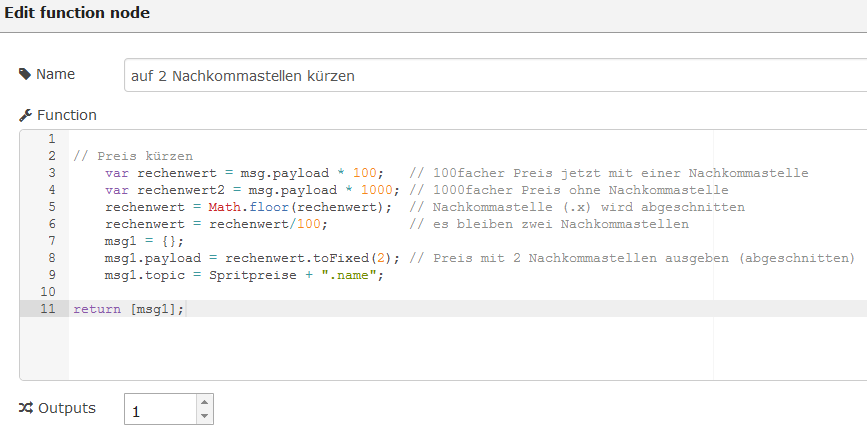Increase Outputs with the up arrow
This screenshot has height=431, width=867.
tap(204, 403)
